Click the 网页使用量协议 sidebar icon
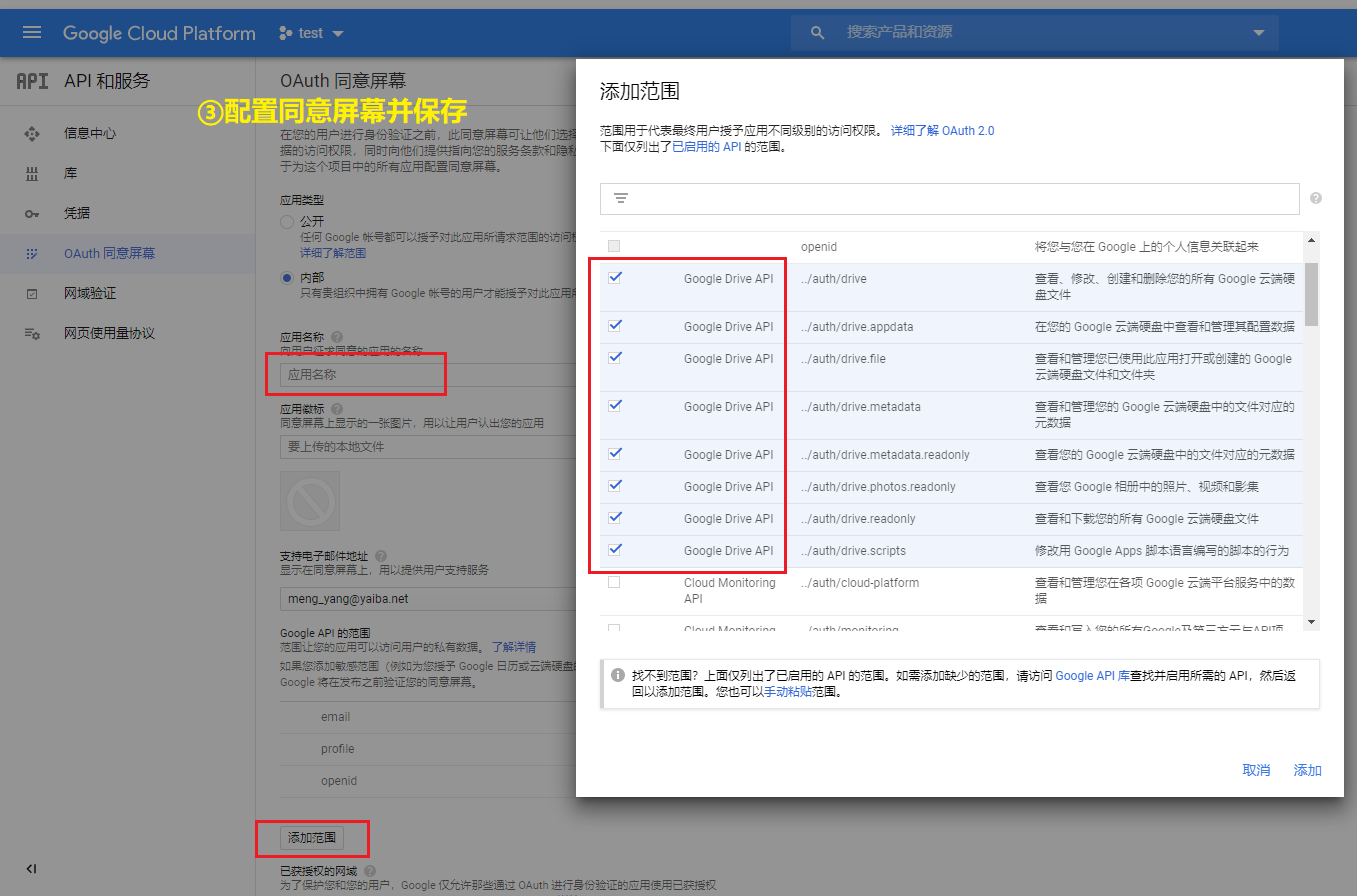 [x=34, y=334]
